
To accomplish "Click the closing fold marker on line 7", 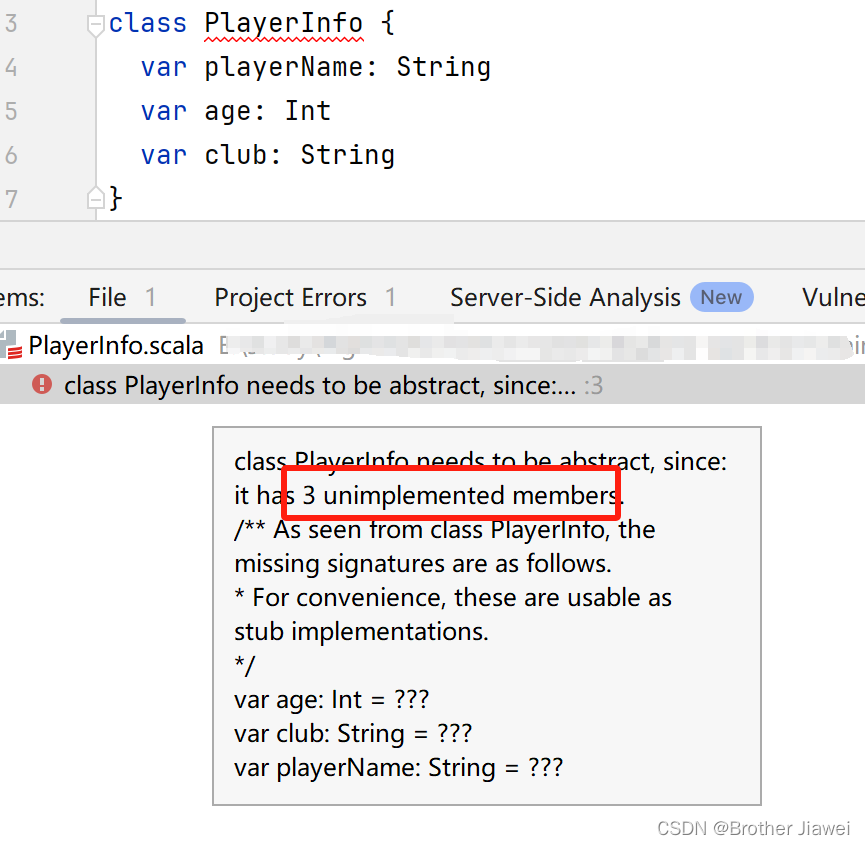I will coord(95,198).
